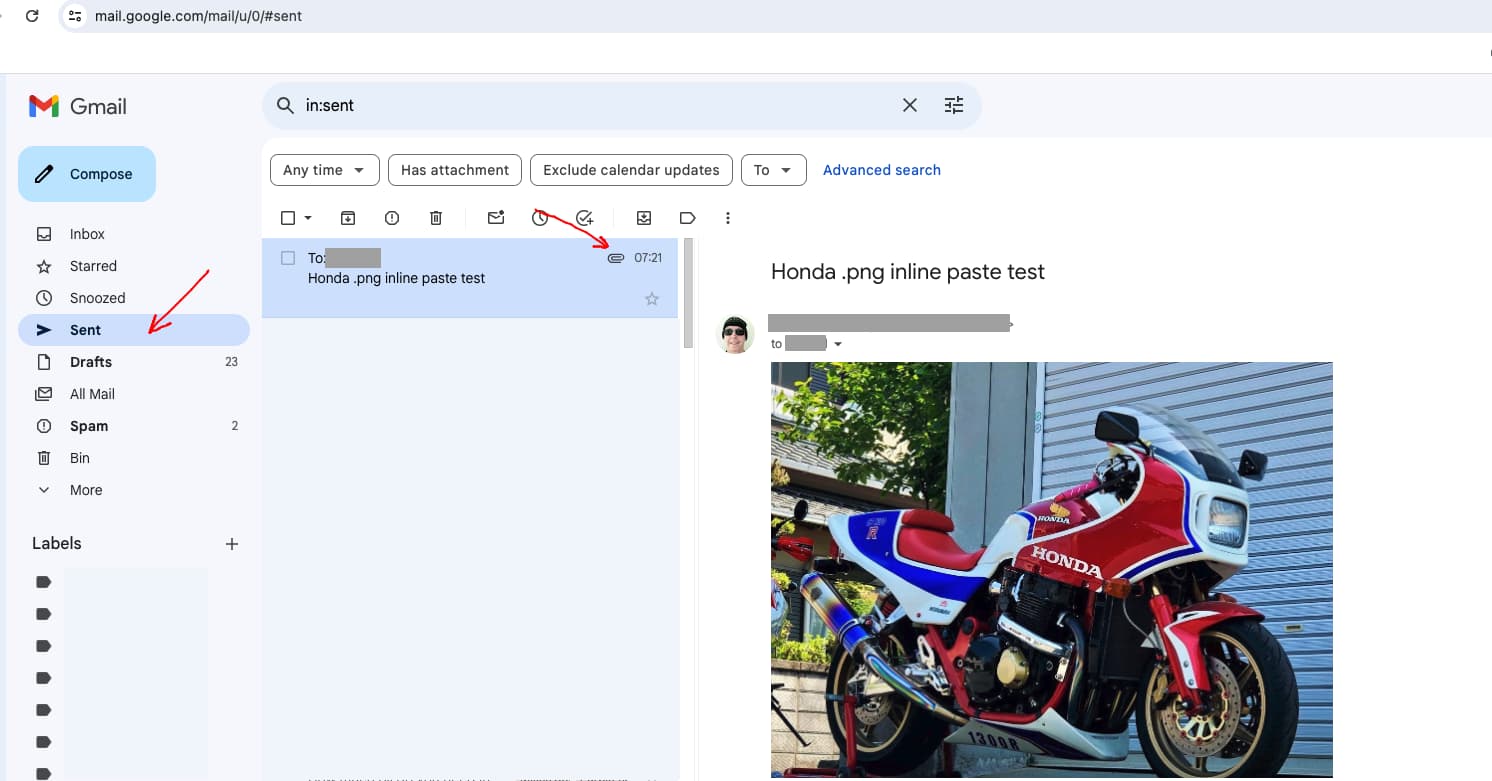Click the Archive toolbar icon

coord(348,218)
